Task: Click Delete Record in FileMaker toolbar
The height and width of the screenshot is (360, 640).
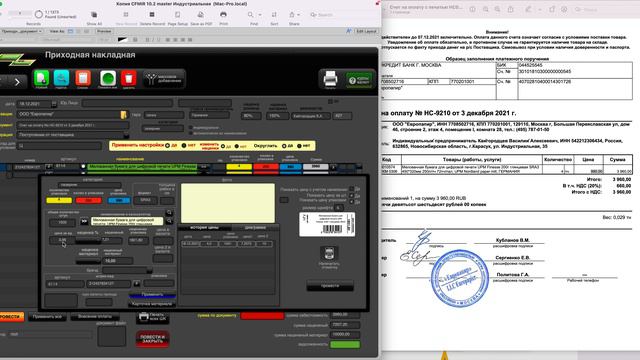Action: pos(152,18)
